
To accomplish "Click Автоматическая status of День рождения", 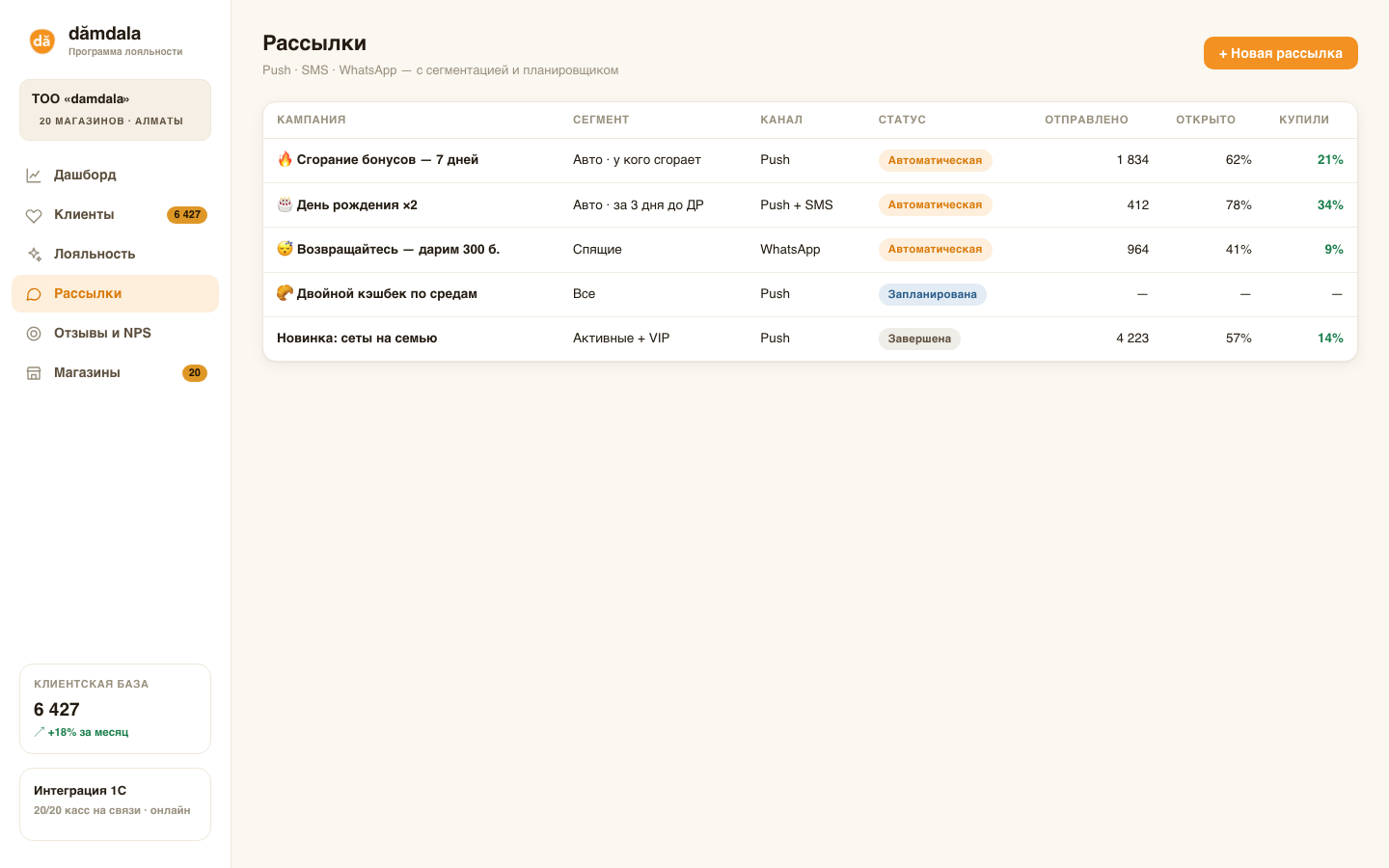I will [x=935, y=204].
